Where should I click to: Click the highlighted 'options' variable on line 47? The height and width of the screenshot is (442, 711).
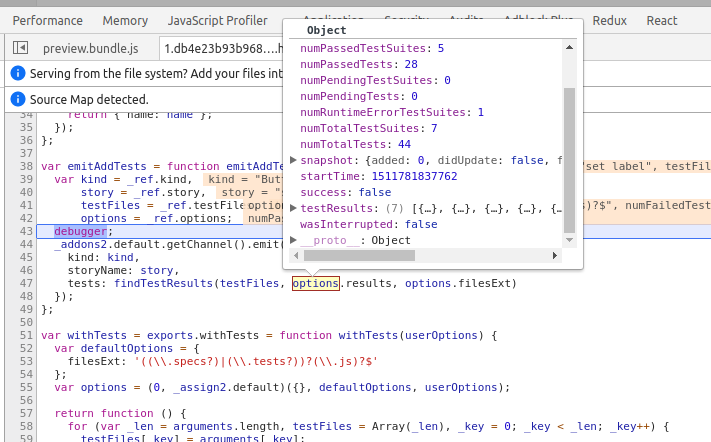click(316, 283)
